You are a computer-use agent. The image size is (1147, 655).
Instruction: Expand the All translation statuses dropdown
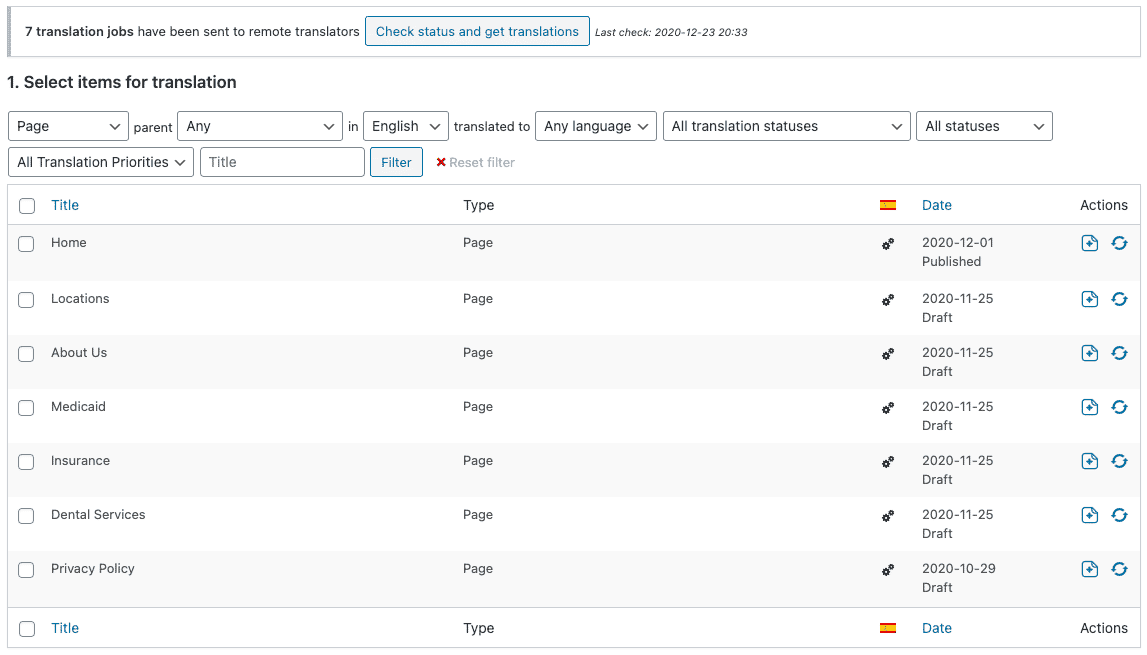(x=786, y=126)
